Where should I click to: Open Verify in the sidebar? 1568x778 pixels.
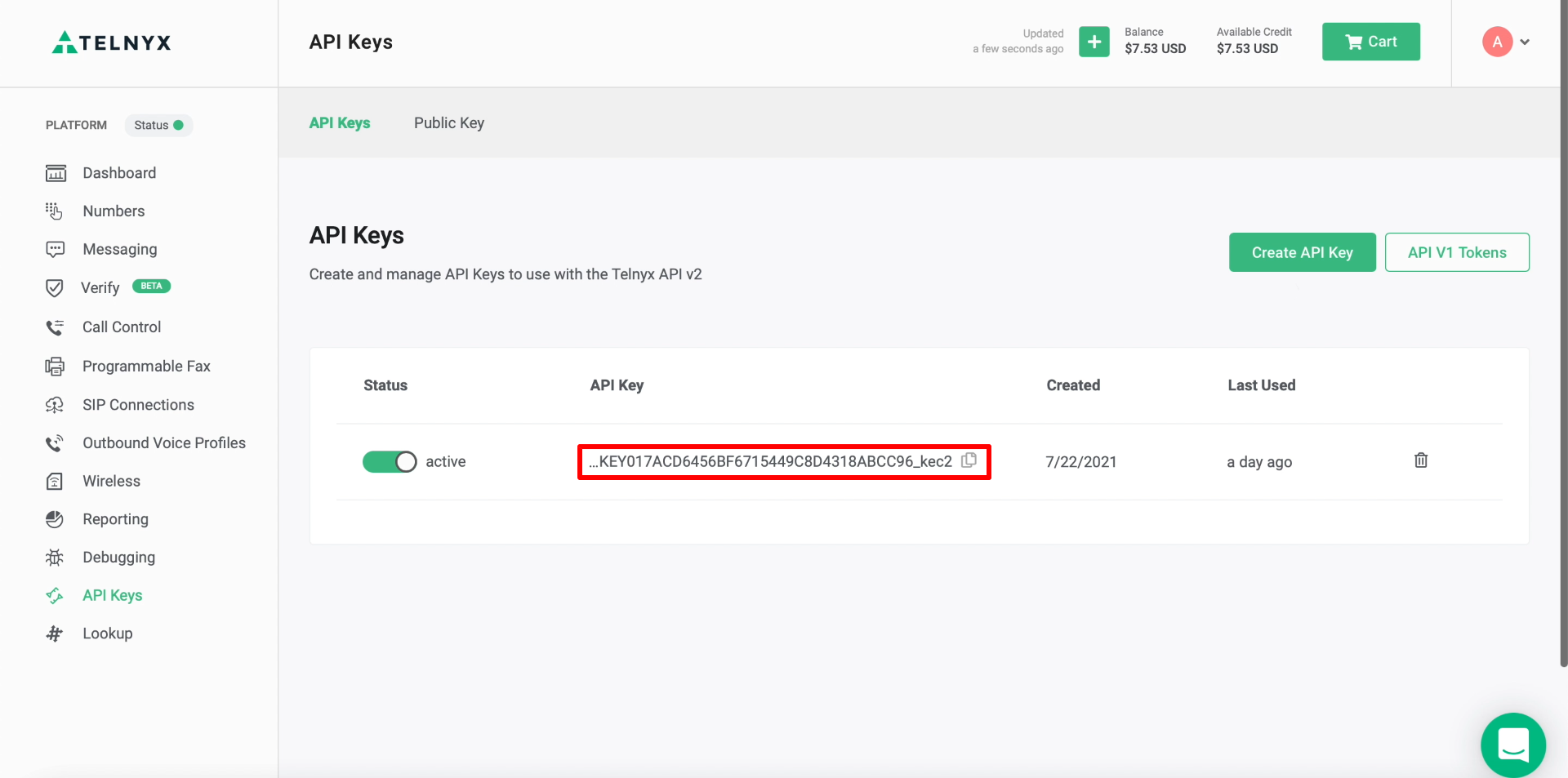click(100, 288)
